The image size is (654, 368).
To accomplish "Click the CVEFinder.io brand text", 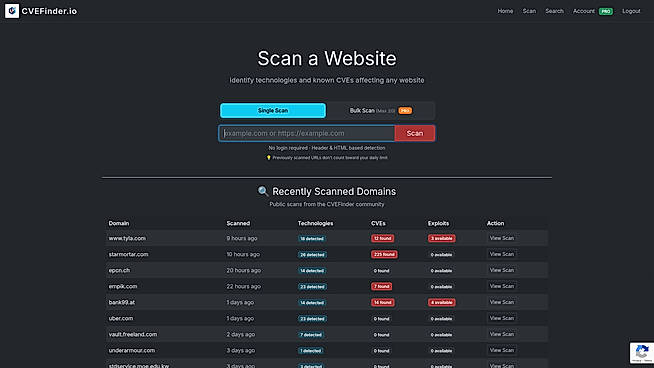I will pyautogui.click(x=49, y=11).
